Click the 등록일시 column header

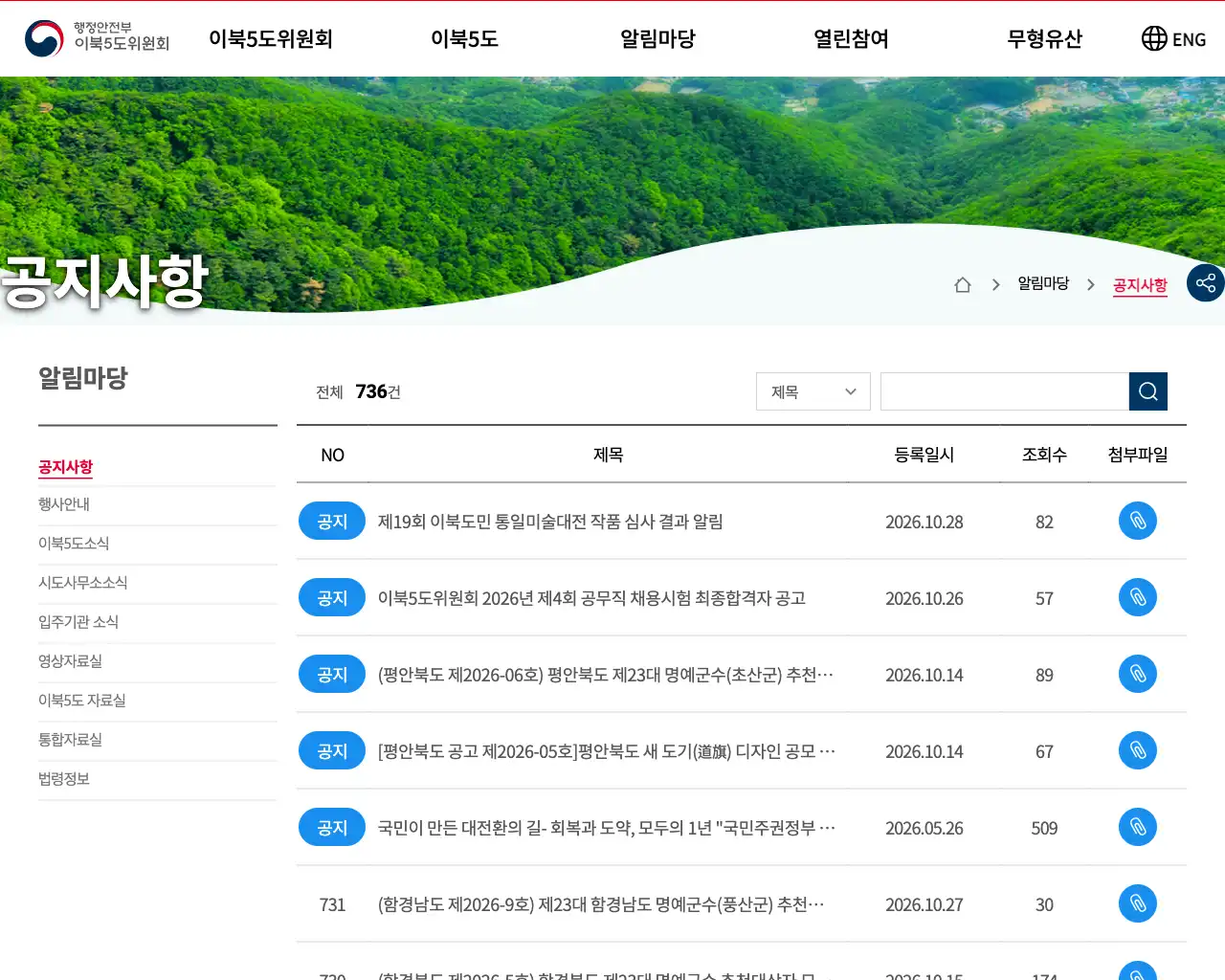(924, 455)
